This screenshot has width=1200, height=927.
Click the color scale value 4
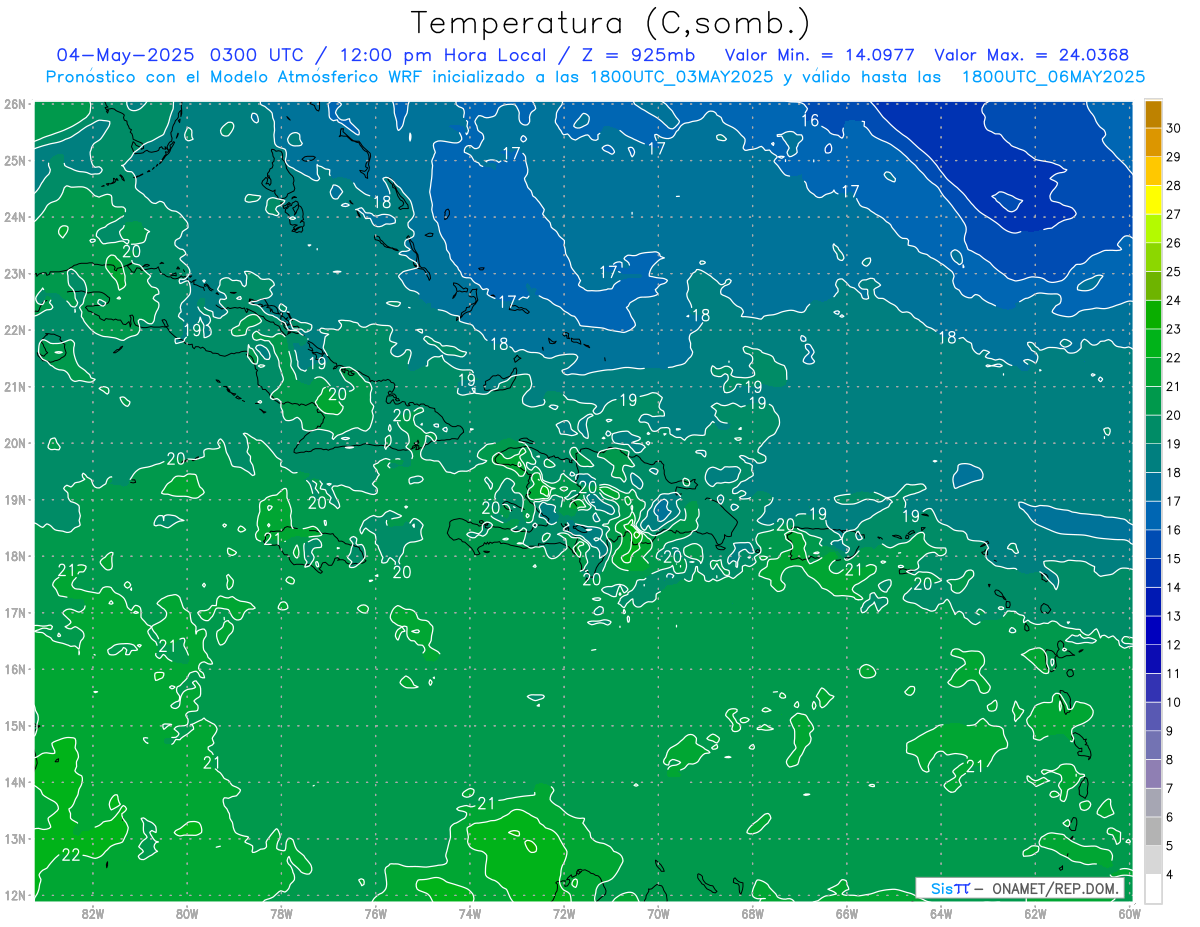coord(1170,874)
